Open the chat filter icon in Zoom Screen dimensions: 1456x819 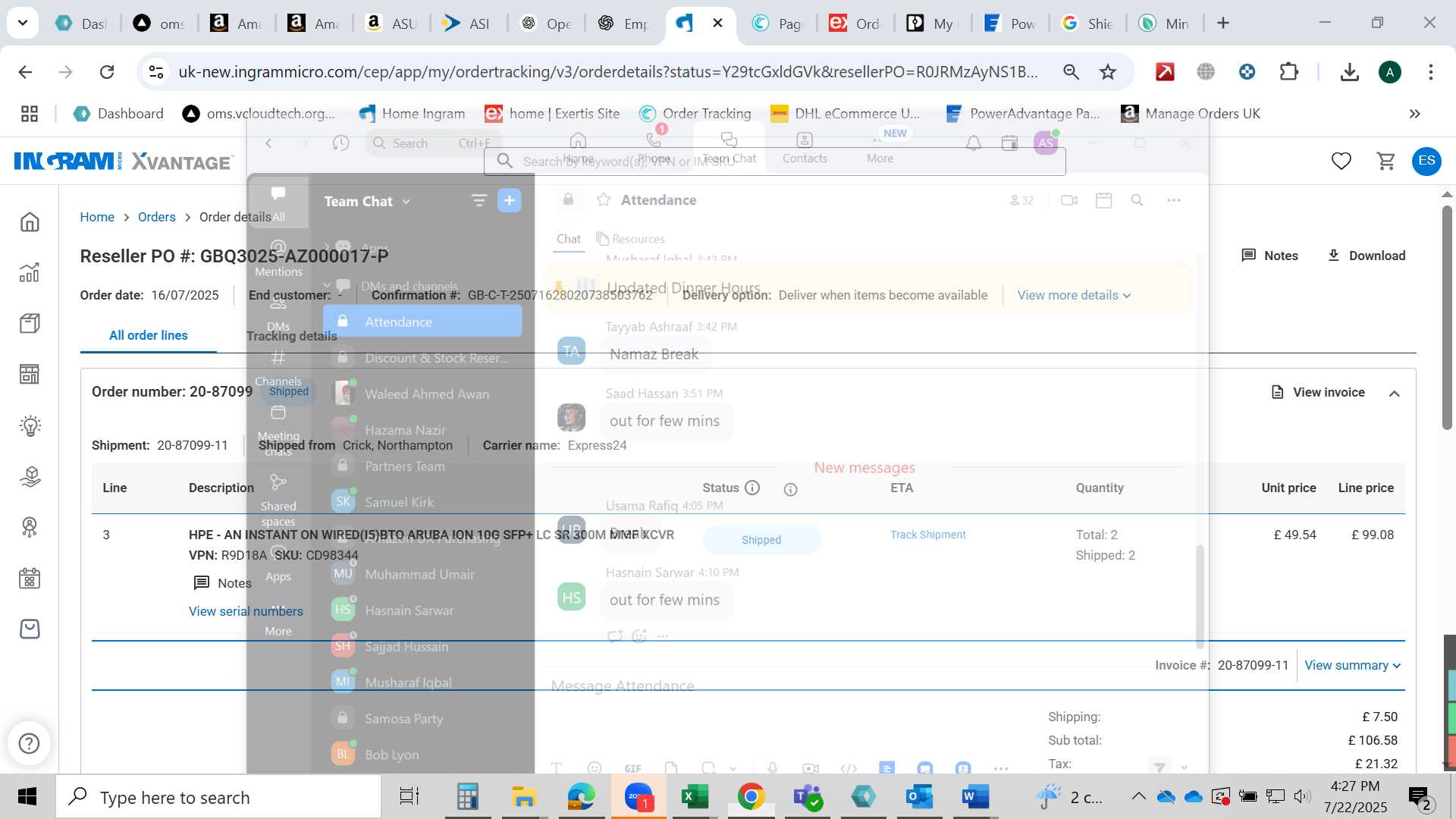tap(479, 200)
